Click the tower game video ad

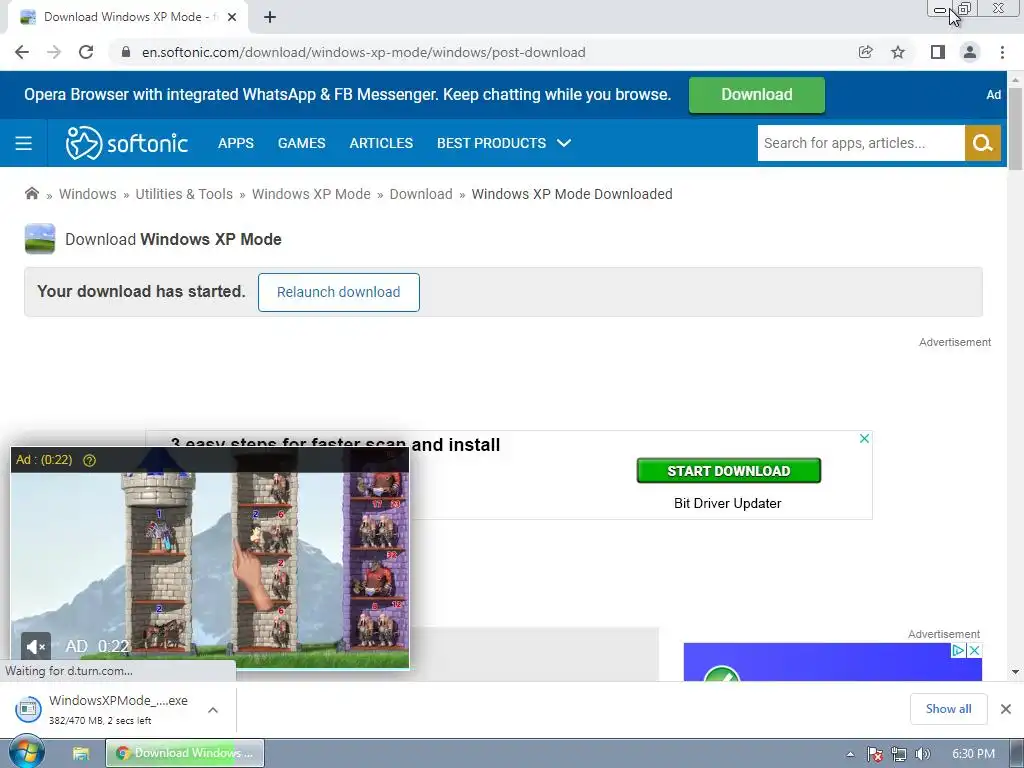point(210,558)
